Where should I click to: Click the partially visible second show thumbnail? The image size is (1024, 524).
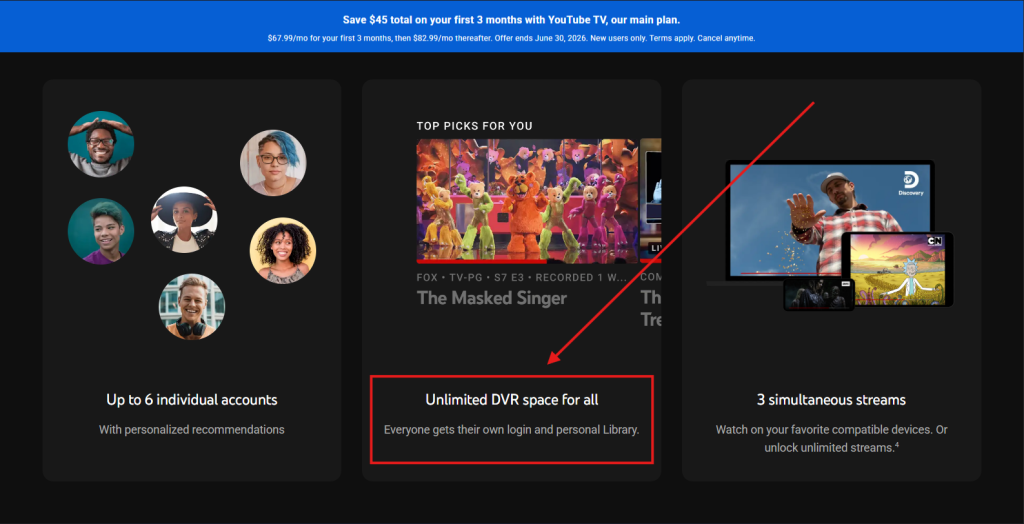pyautogui.click(x=650, y=201)
